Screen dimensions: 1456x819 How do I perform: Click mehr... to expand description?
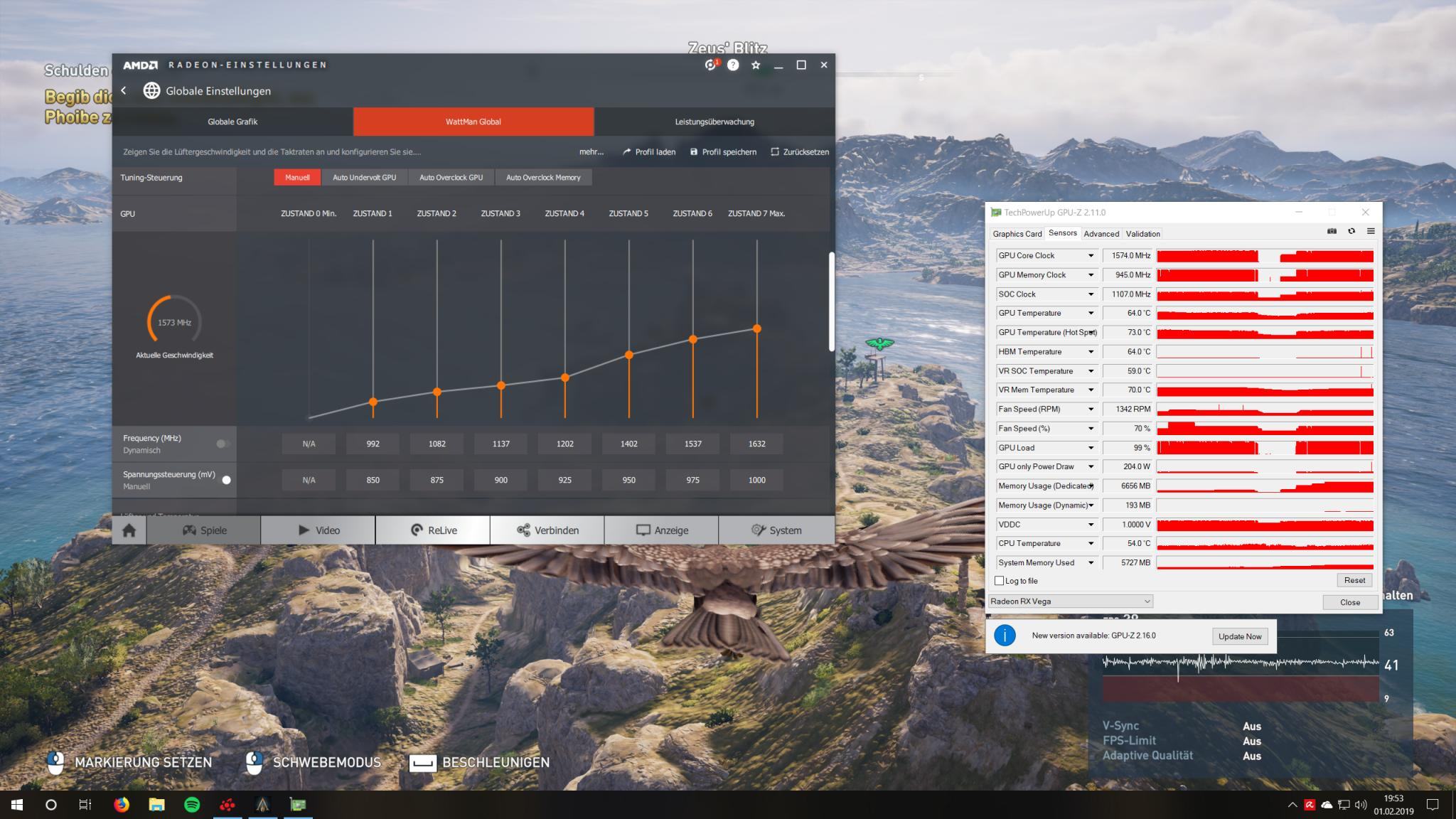(x=591, y=152)
